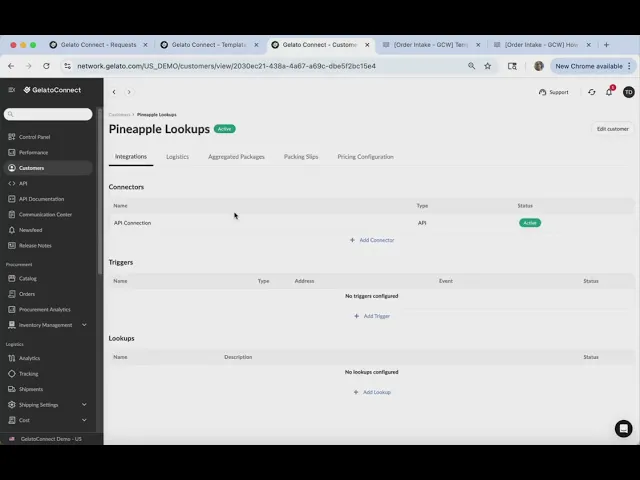The image size is (640, 480).
Task: Open Procurement Analytics
Action: tap(44, 309)
